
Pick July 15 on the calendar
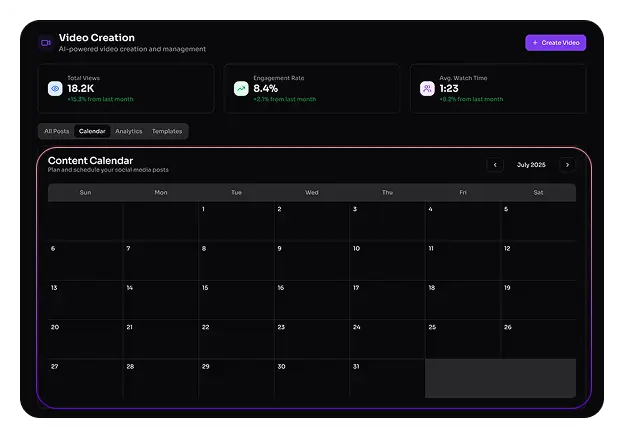click(x=236, y=300)
